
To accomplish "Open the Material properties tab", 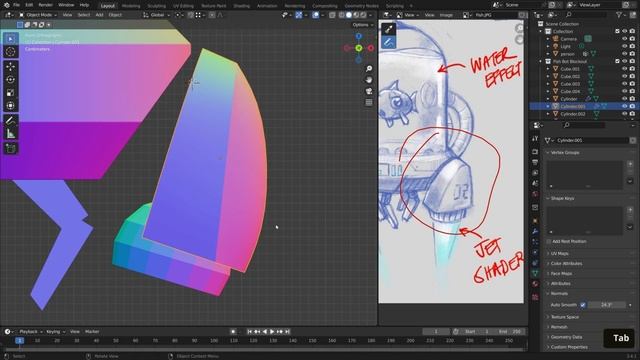I will tap(535, 284).
